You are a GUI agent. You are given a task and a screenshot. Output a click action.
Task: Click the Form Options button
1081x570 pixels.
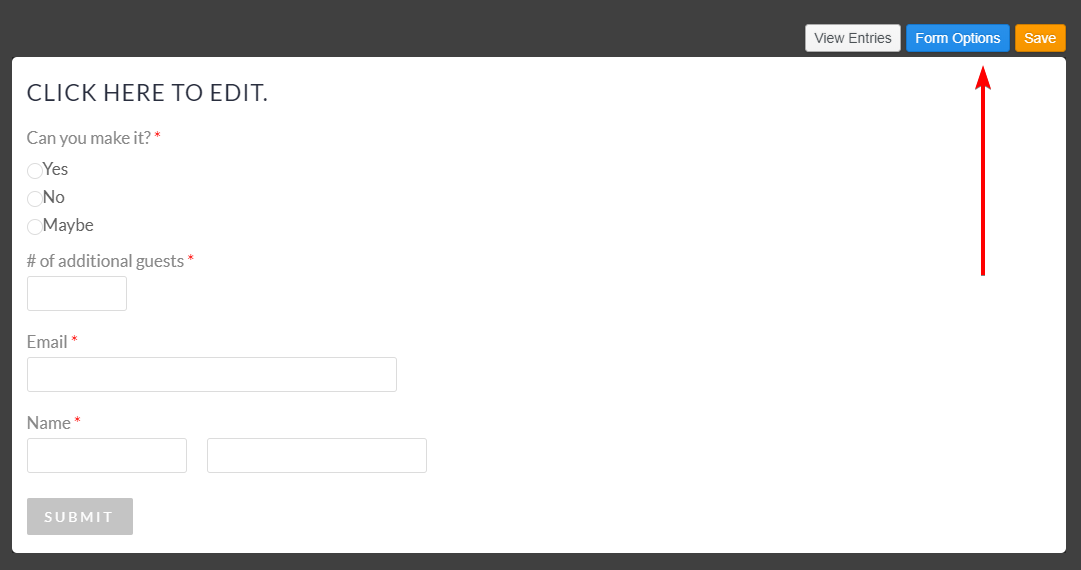957,38
